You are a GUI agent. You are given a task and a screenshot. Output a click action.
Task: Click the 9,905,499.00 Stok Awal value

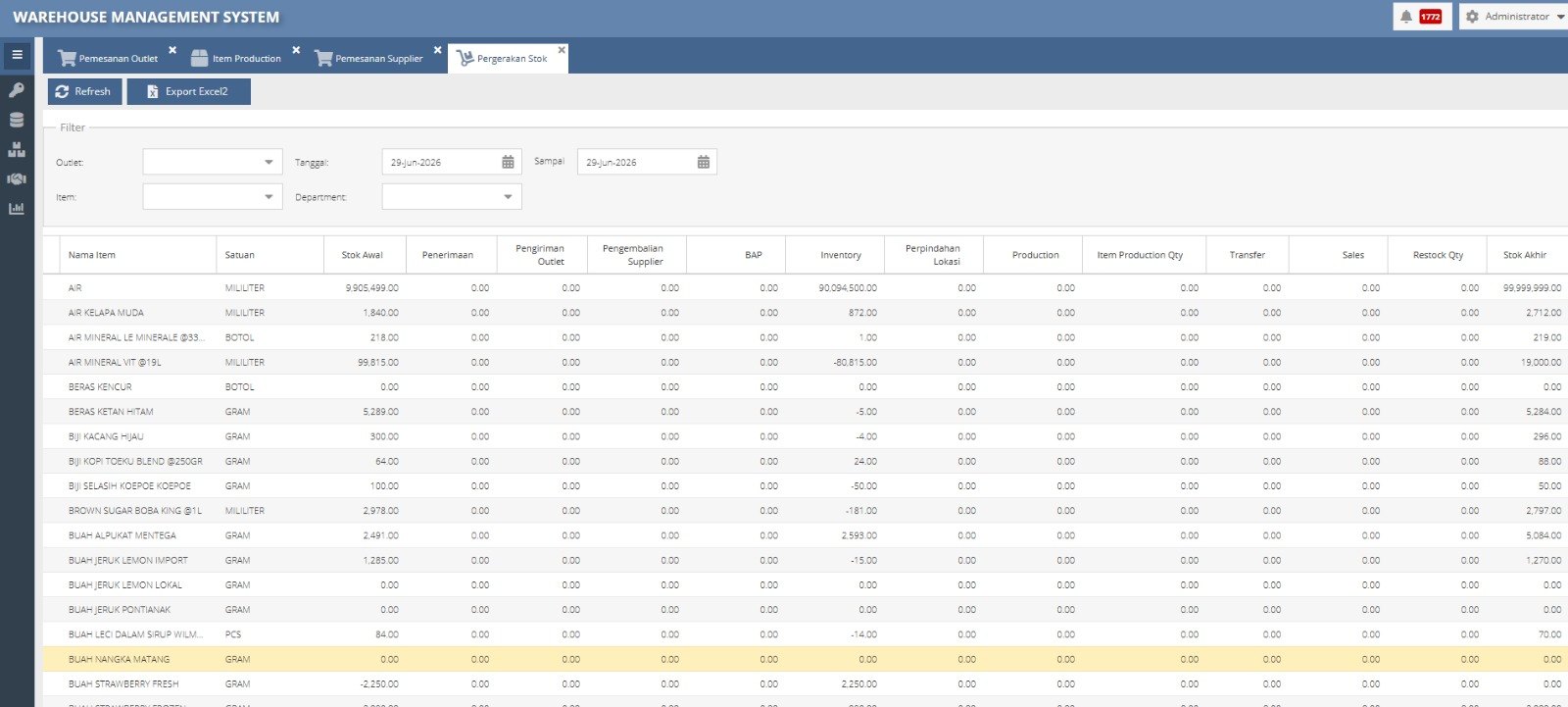[x=372, y=288]
